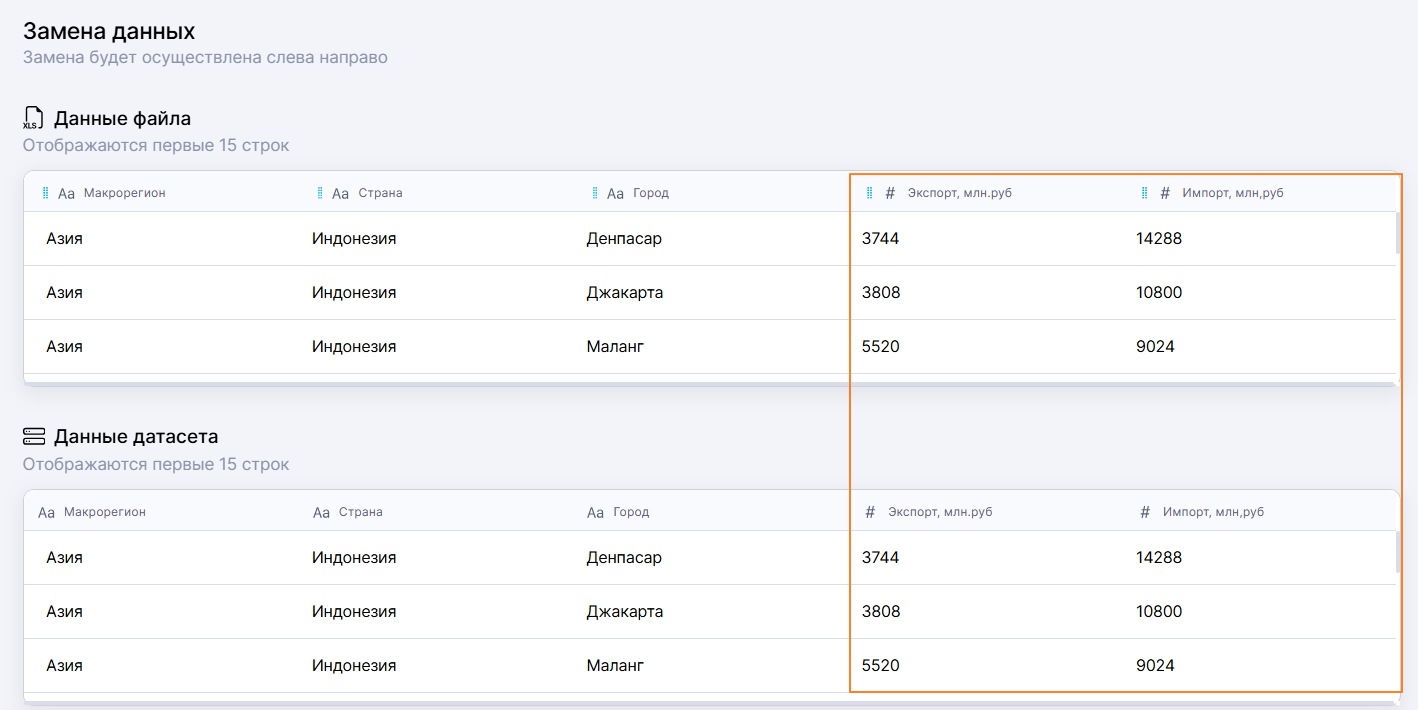The image size is (1418, 710).
Task: Select the Маланг cell in dataset table
Action: (x=615, y=666)
